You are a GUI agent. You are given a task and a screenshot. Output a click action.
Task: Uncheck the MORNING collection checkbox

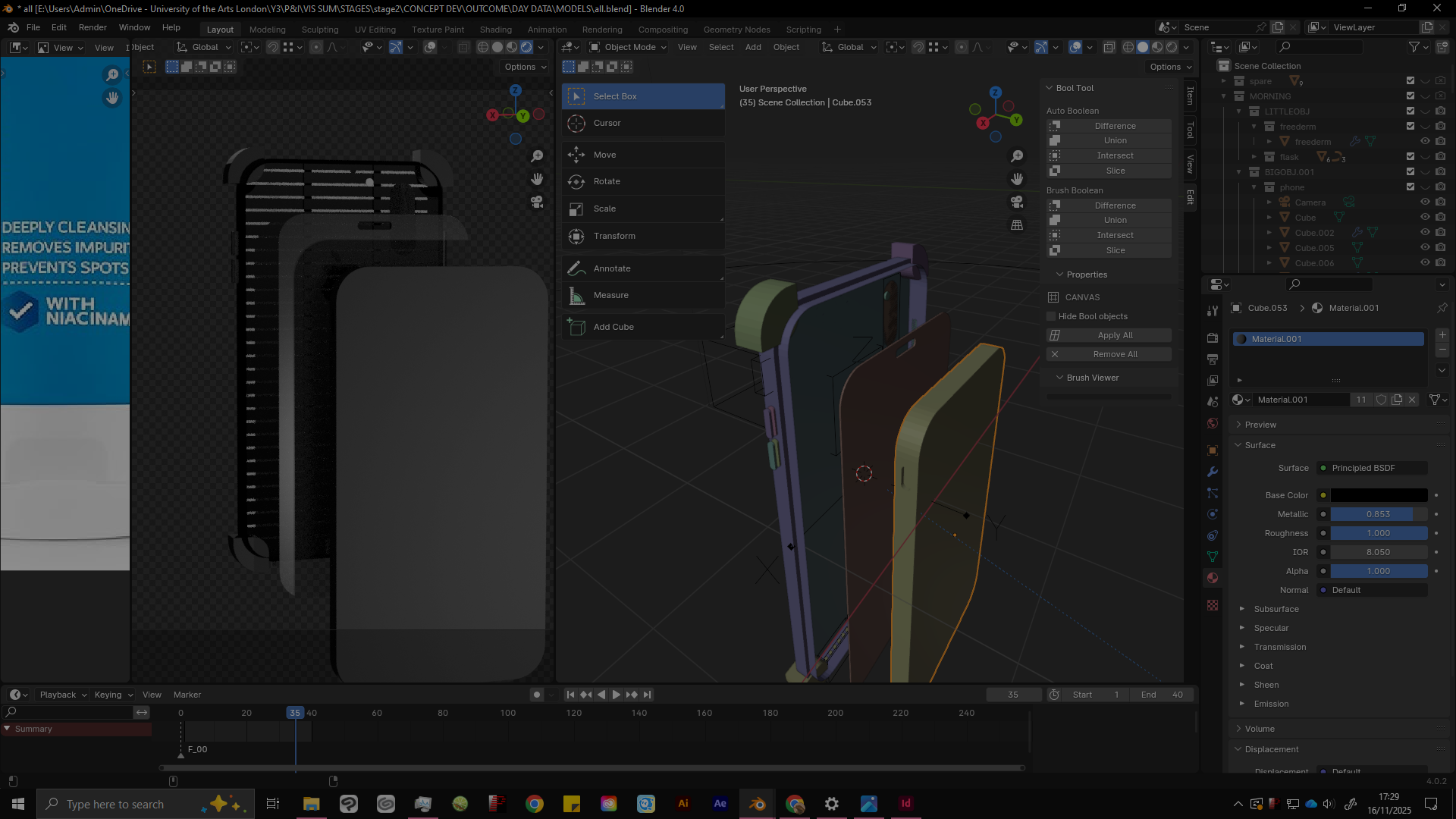tap(1410, 96)
